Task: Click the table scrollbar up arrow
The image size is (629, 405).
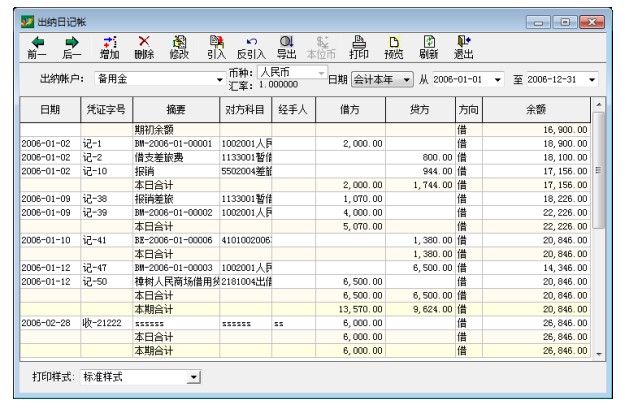Action: [599, 105]
